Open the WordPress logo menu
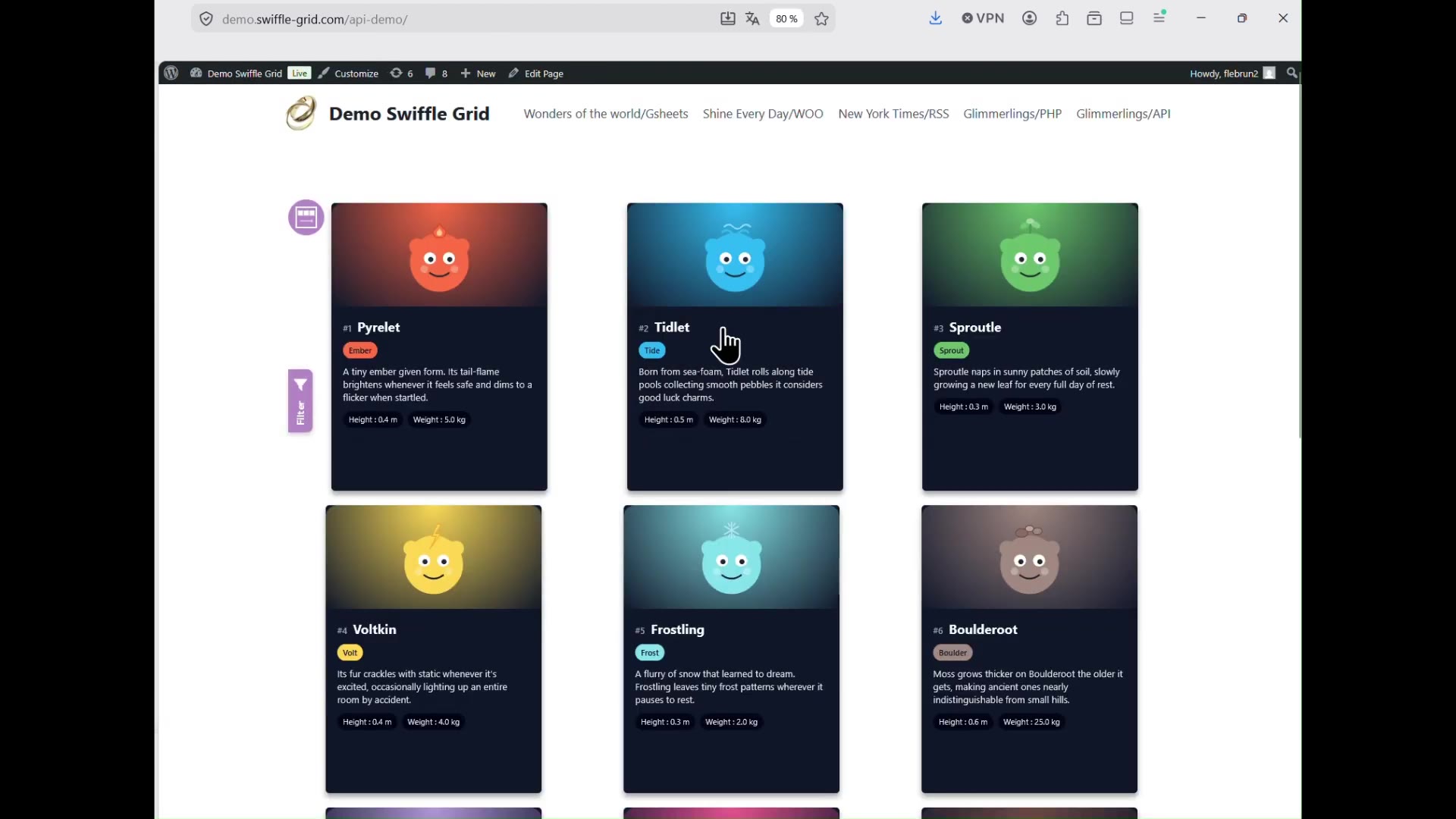1456x819 pixels. click(x=171, y=73)
